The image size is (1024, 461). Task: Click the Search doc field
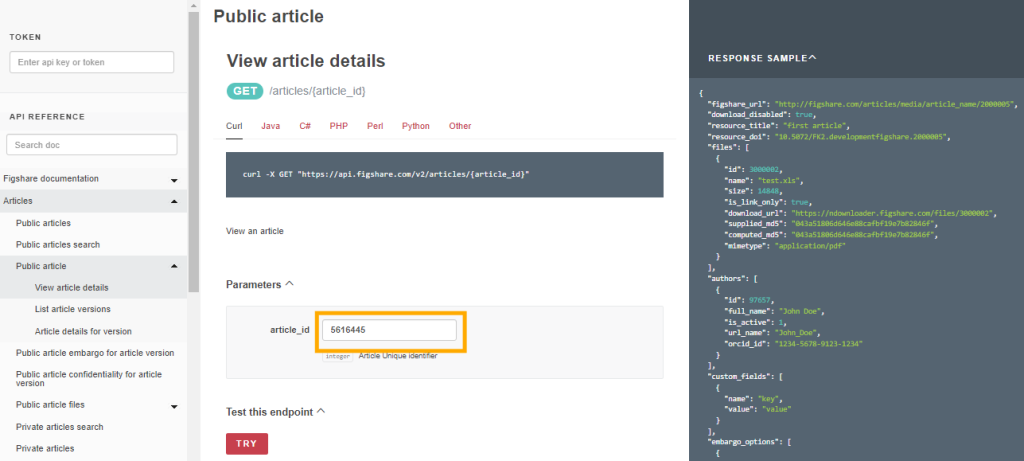(91, 145)
